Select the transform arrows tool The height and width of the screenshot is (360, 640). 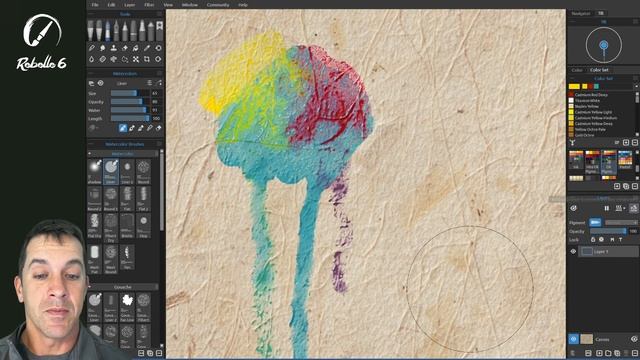pyautogui.click(x=136, y=59)
